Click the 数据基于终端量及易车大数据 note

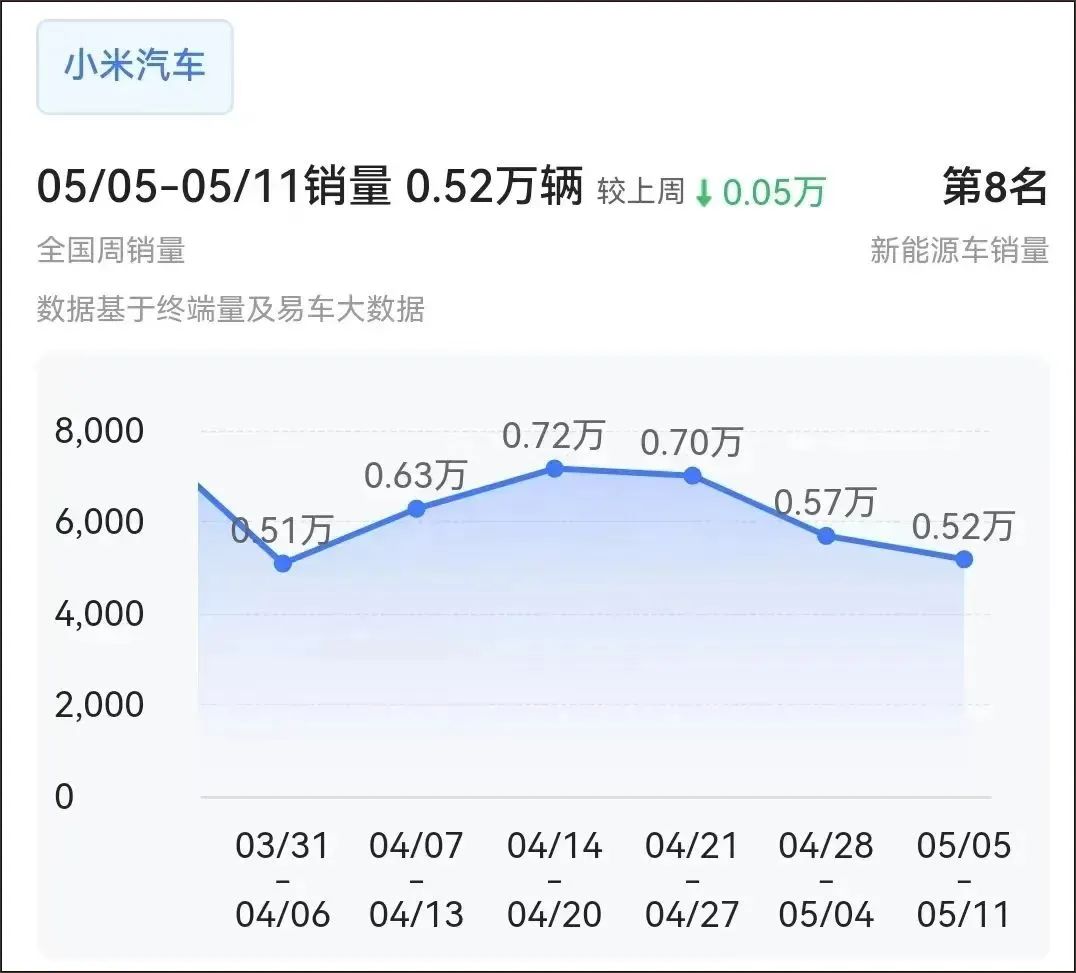pyautogui.click(x=231, y=309)
